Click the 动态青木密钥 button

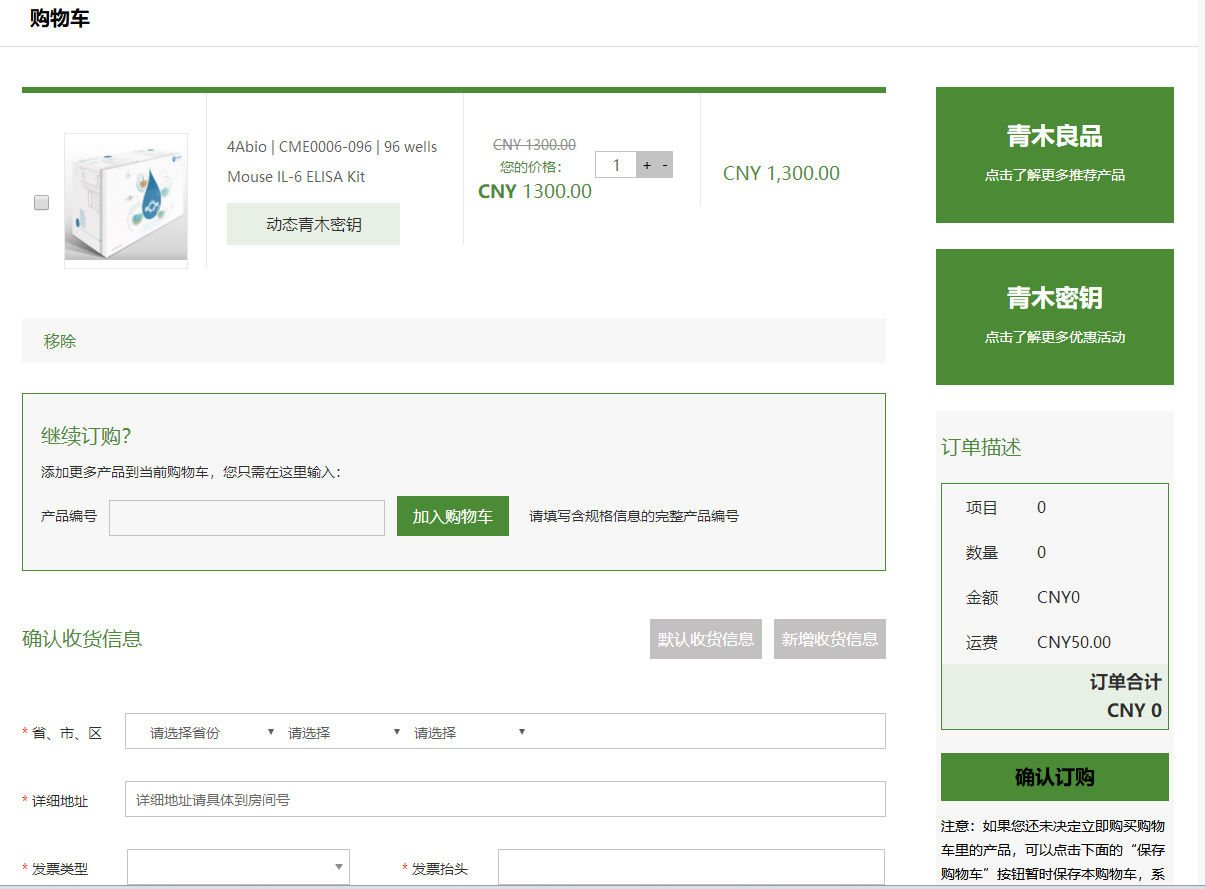pos(313,224)
